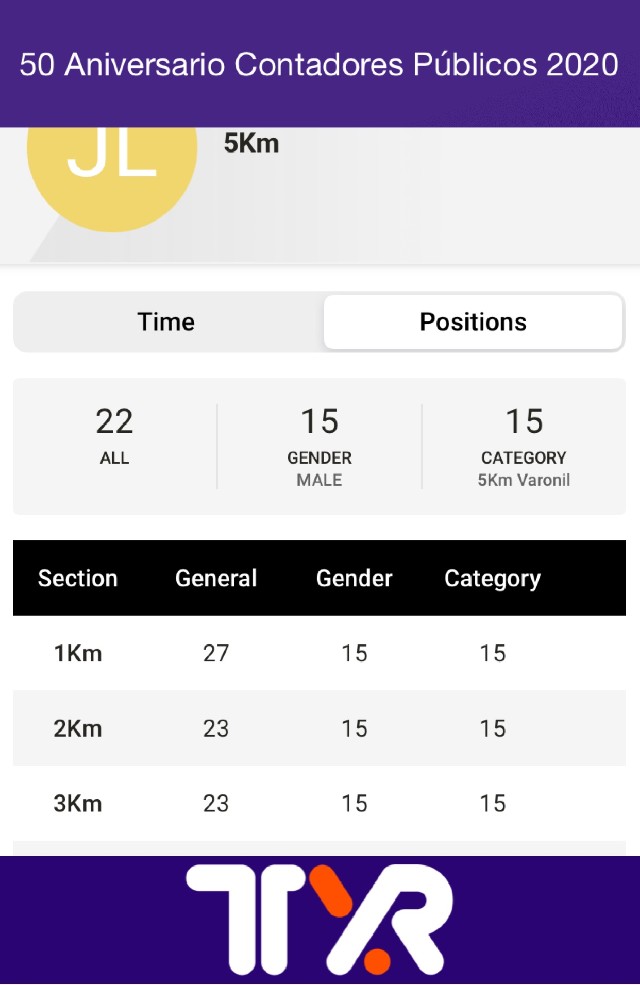Screen dimensions: 640x985
Task: Tap the 50 Aniversario Contadores Públicos title
Action: point(319,65)
